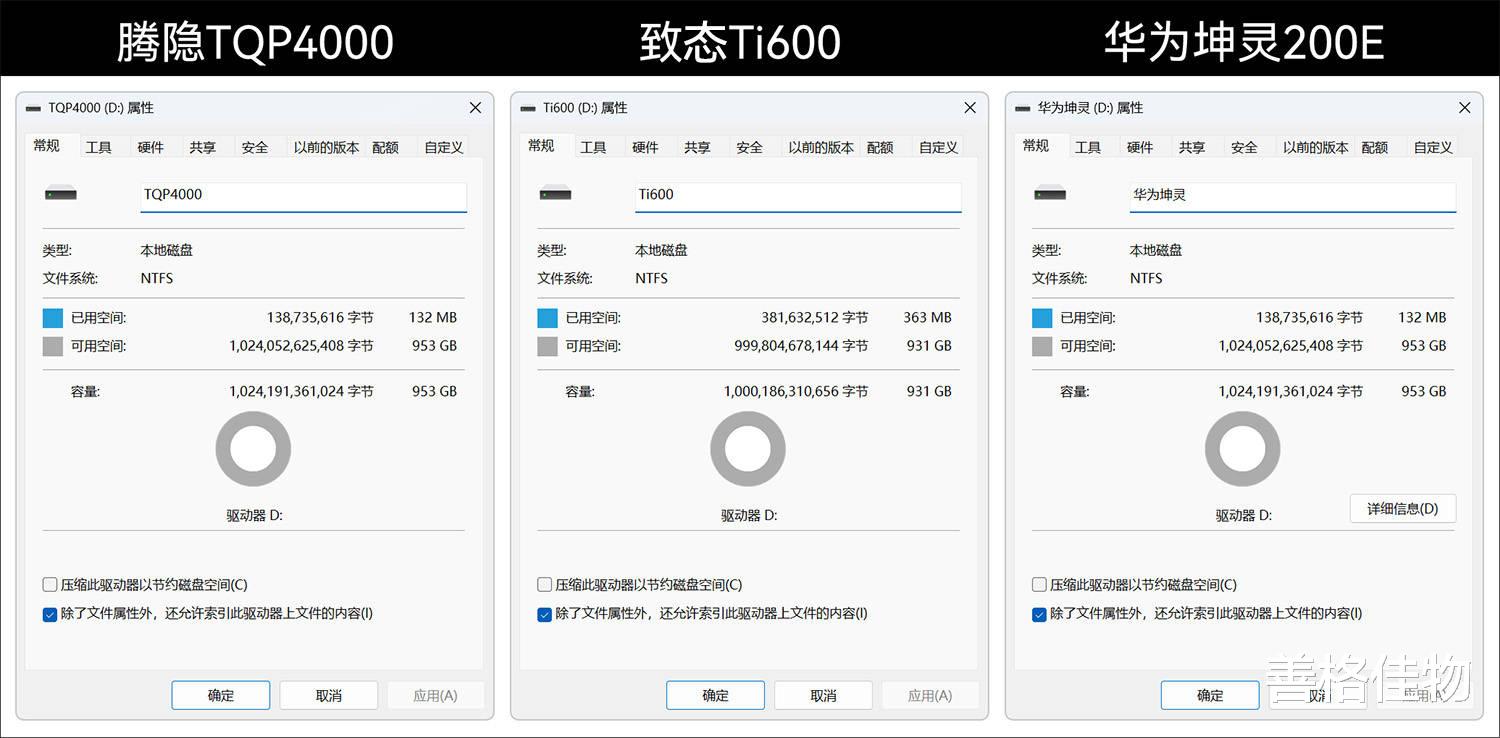1500x738 pixels.
Task: Open the 硬件 tab in TQP4000 window
Action: point(151,147)
